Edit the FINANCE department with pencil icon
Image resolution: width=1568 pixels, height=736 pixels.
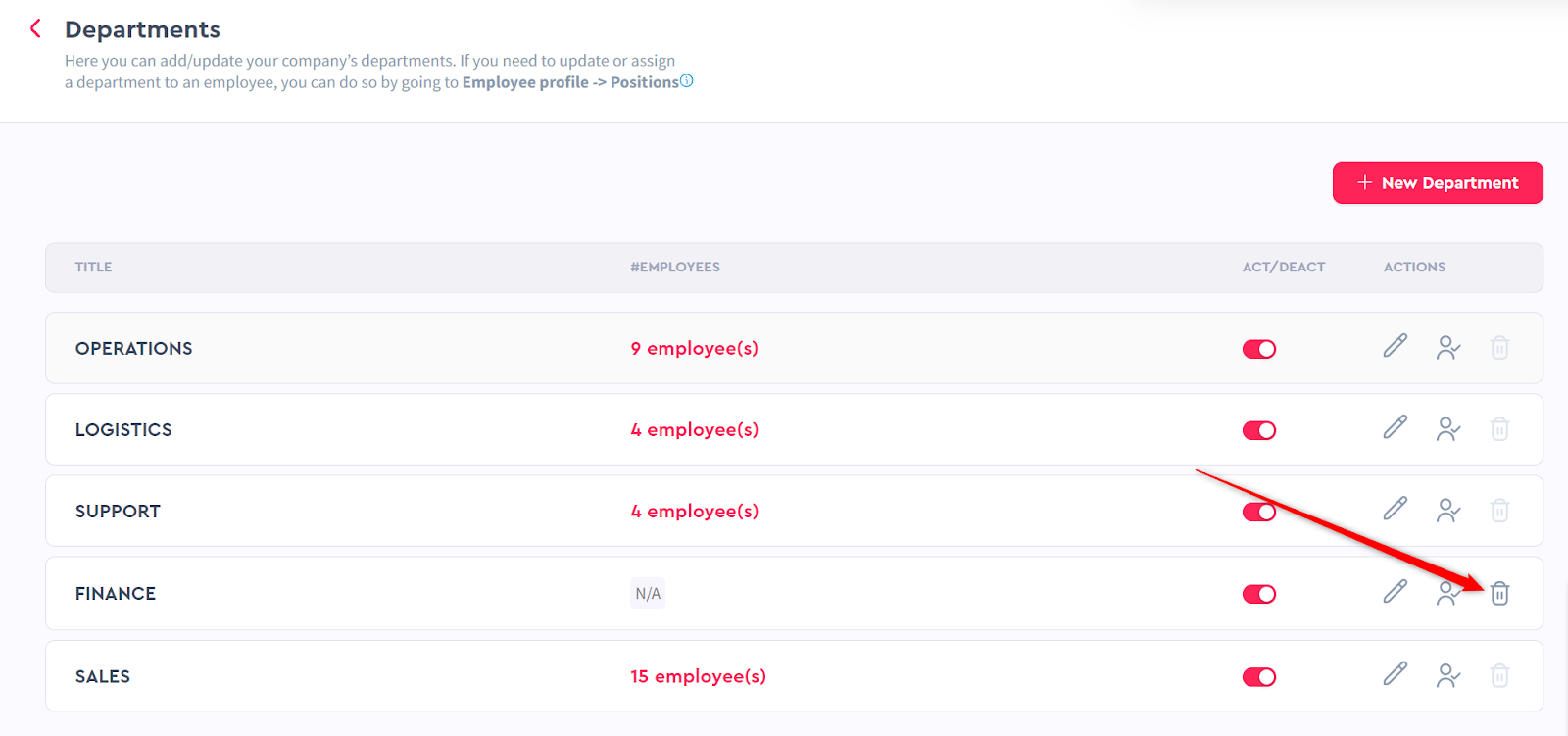click(1396, 592)
